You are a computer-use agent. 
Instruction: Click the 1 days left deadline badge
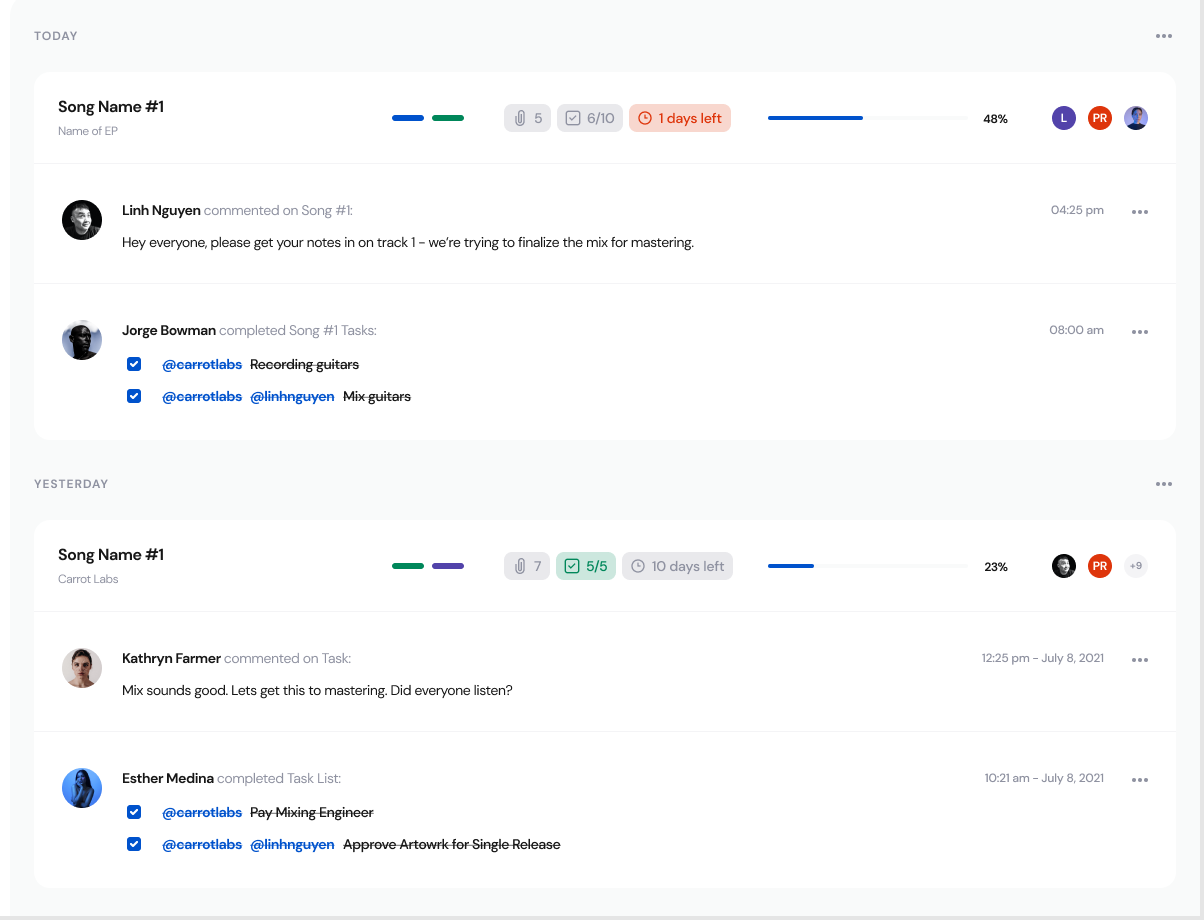pyautogui.click(x=680, y=118)
